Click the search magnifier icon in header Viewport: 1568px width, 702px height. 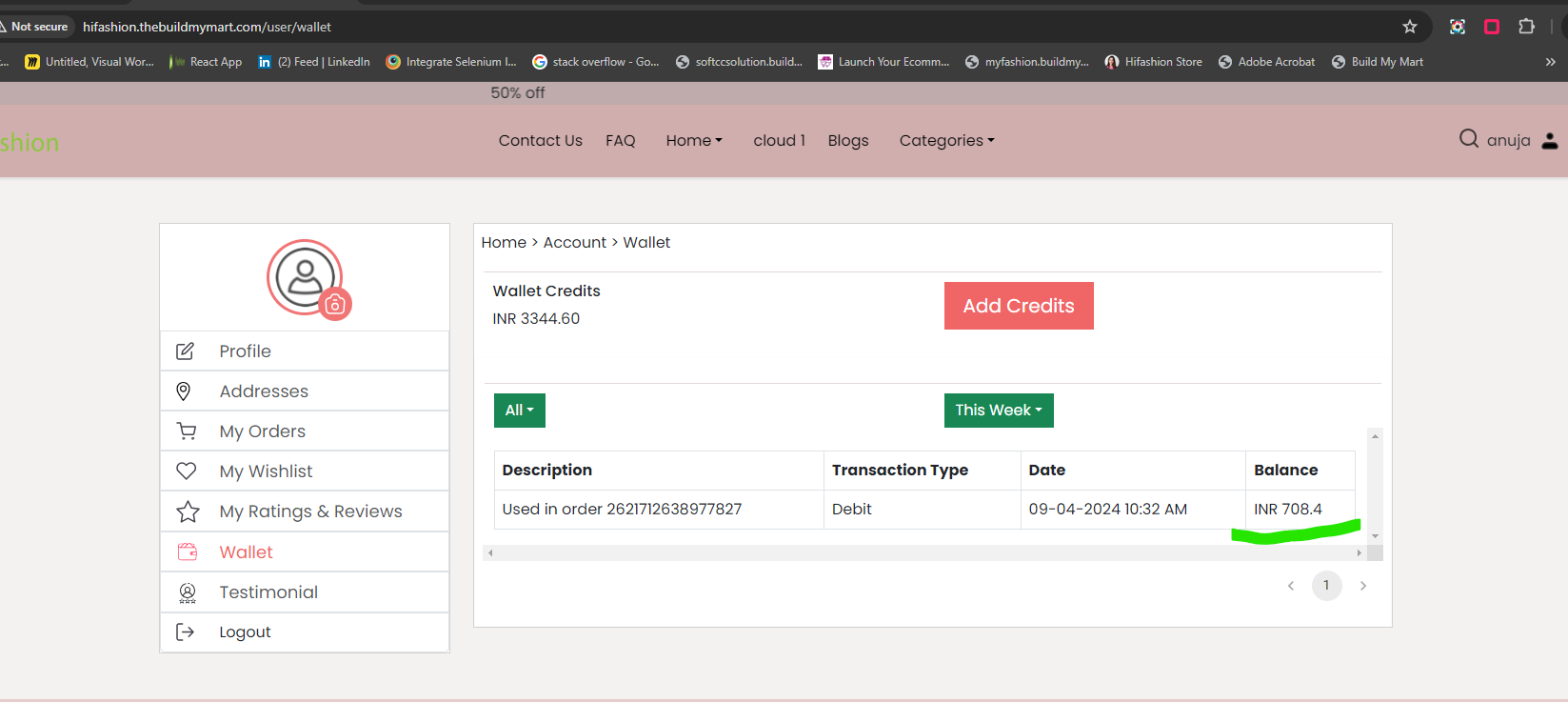[x=1469, y=139]
